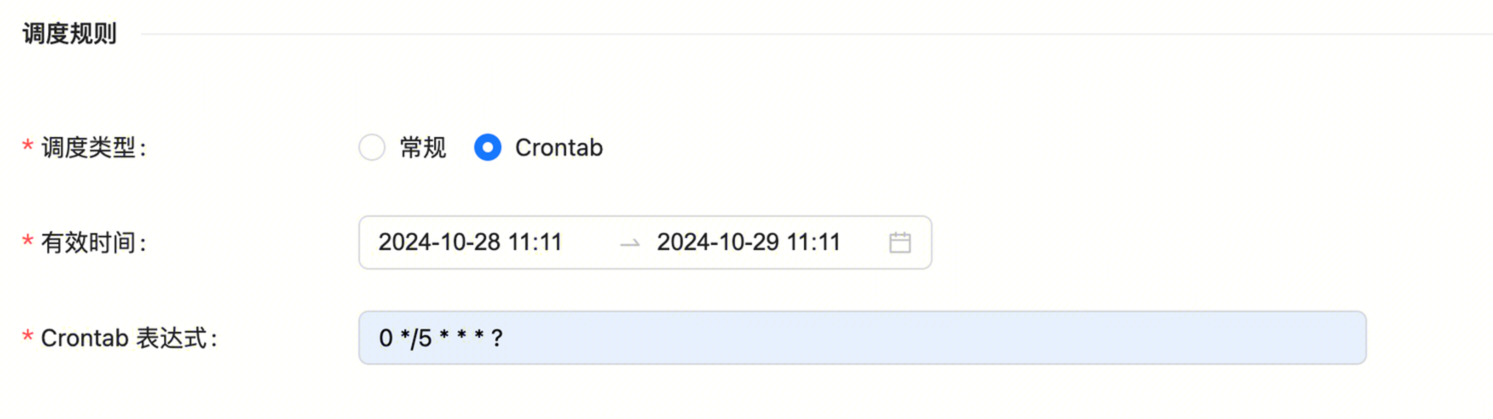
Task: Click the Crontab option label text
Action: pos(559,148)
